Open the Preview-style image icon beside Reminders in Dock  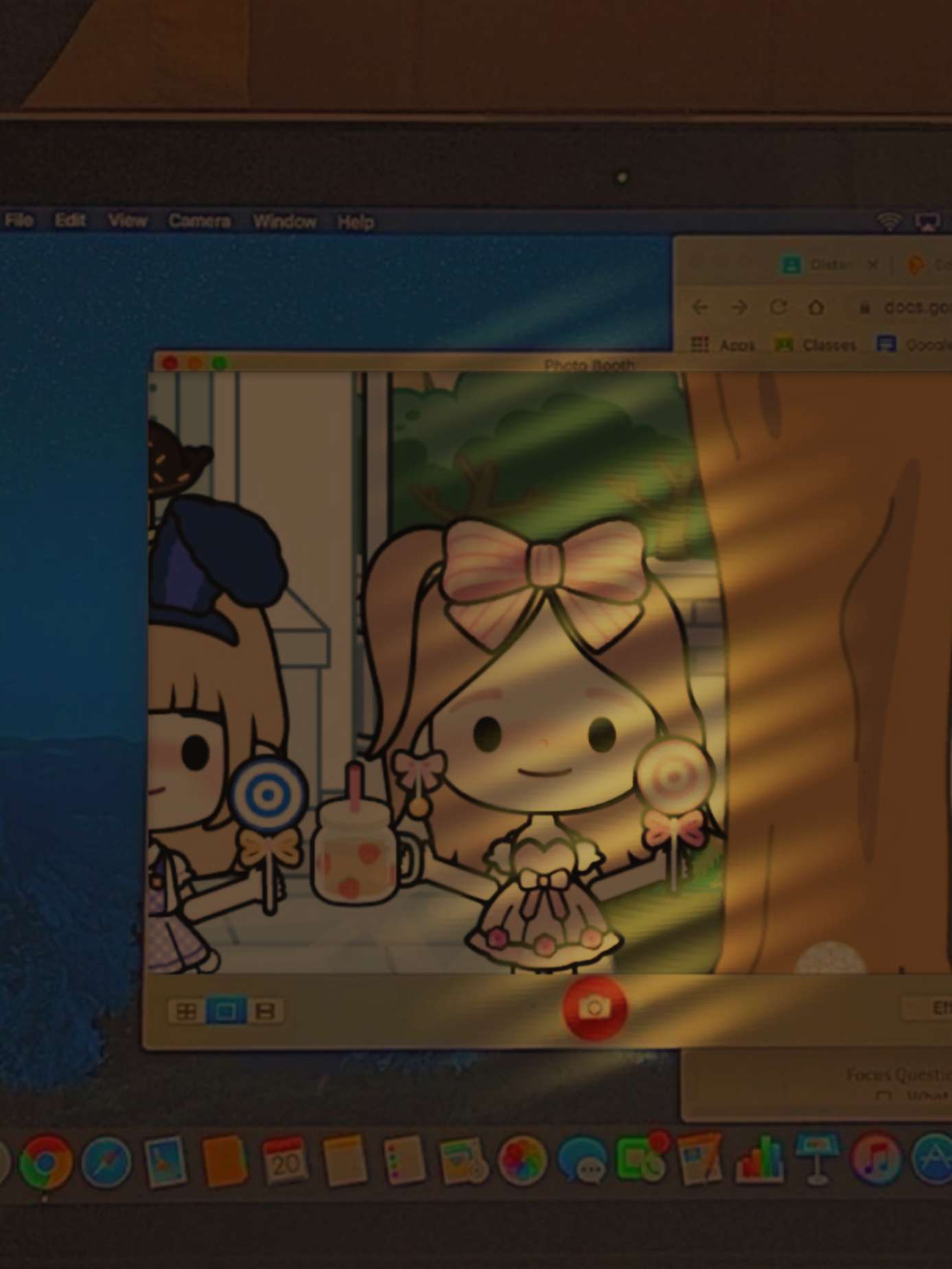point(463,1162)
